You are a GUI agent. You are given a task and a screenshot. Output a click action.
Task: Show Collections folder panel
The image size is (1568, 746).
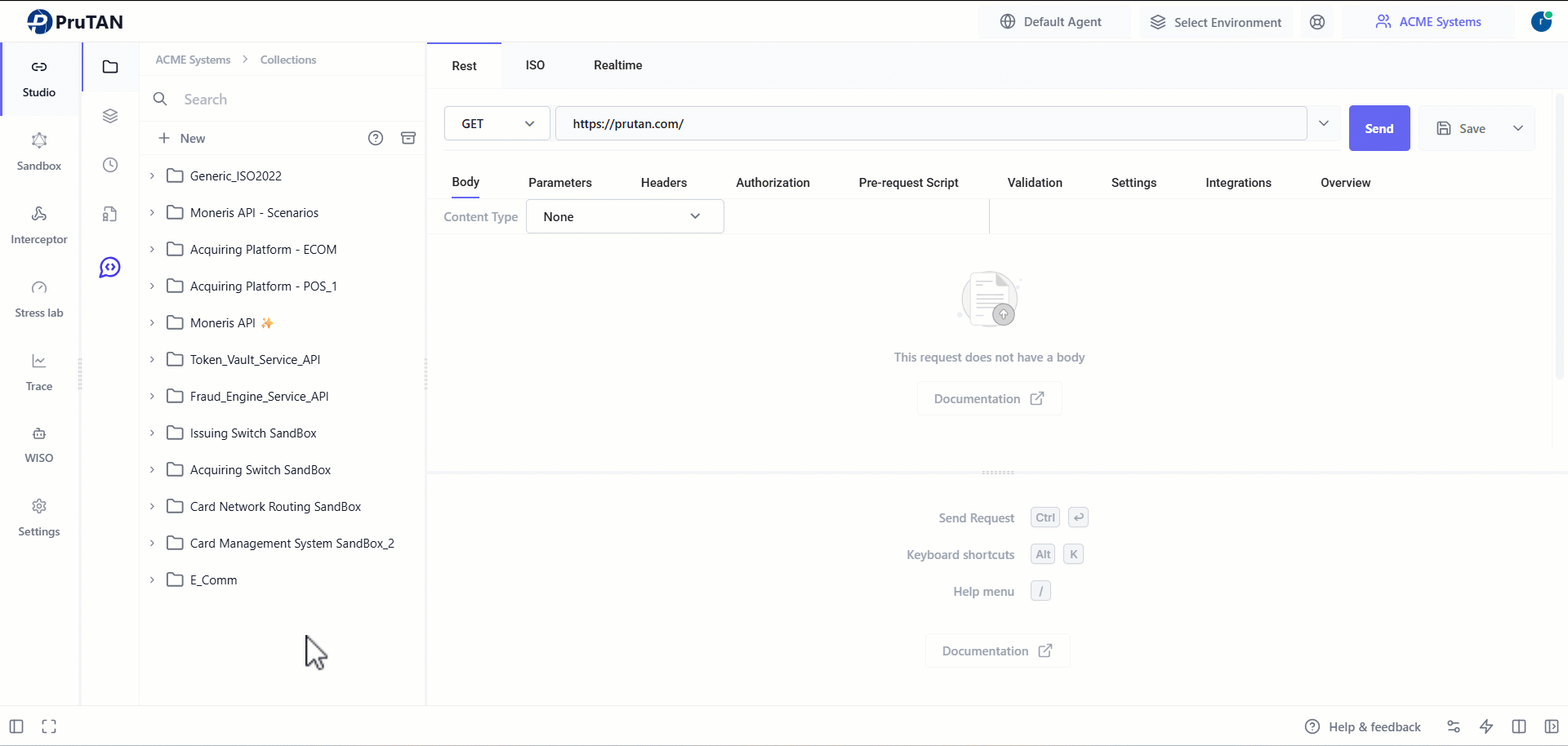click(x=110, y=67)
